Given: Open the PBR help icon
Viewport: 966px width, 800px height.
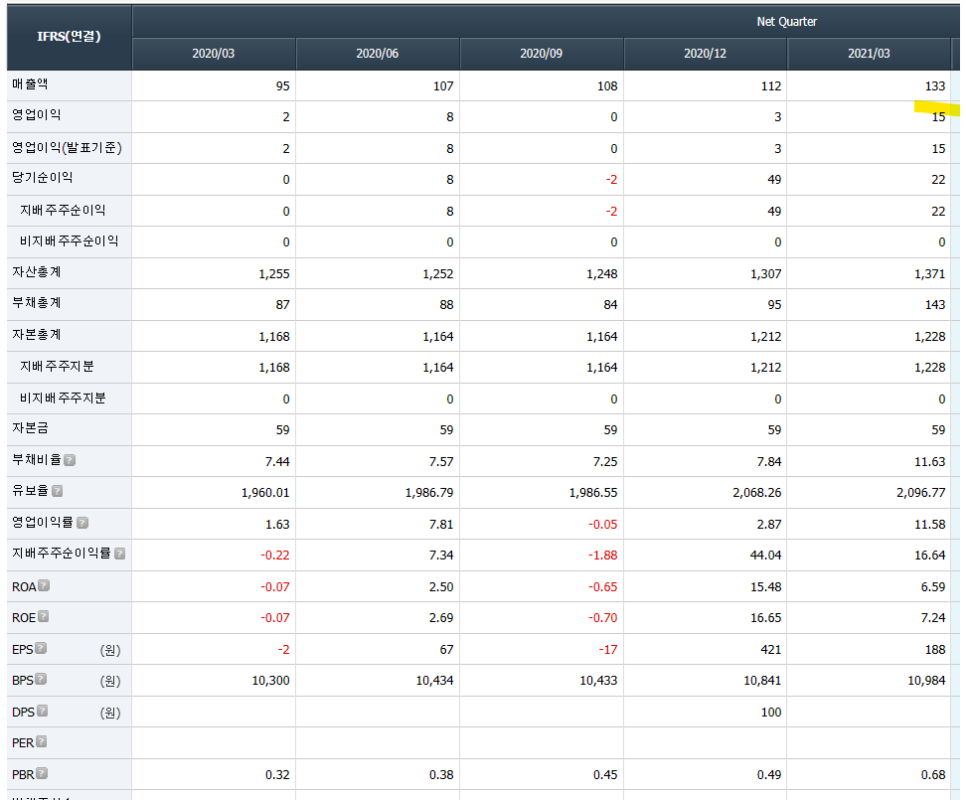Looking at the screenshot, I should click(42, 774).
